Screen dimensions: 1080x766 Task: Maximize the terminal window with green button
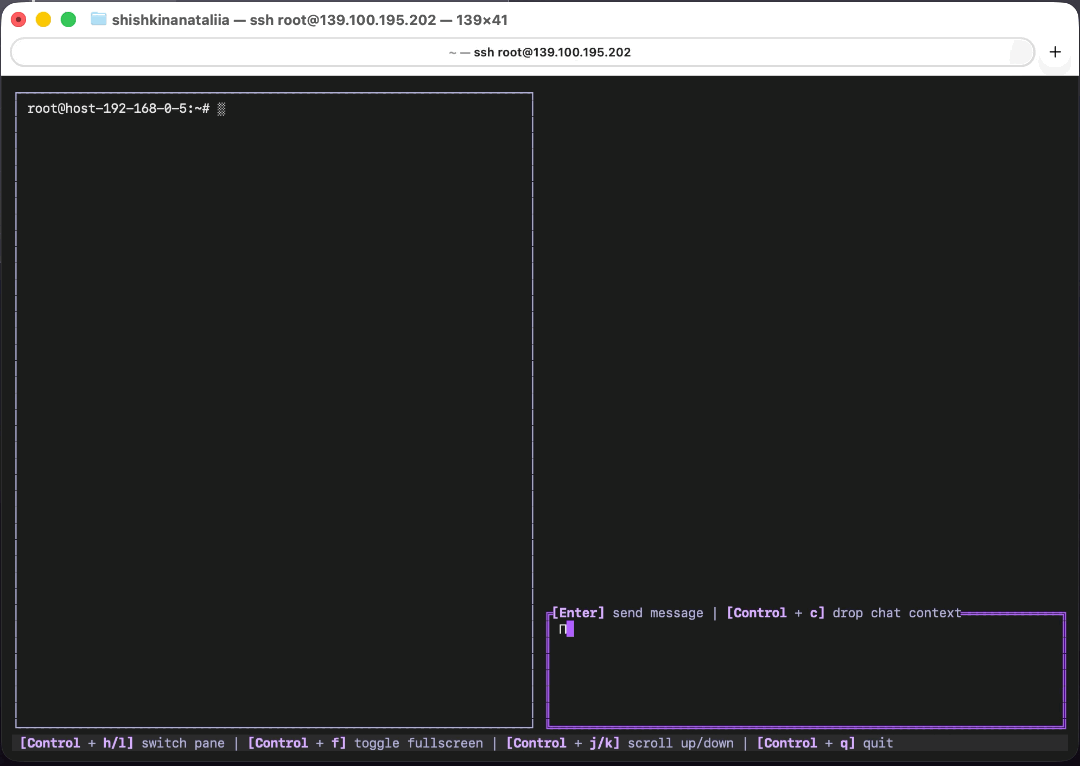point(68,19)
